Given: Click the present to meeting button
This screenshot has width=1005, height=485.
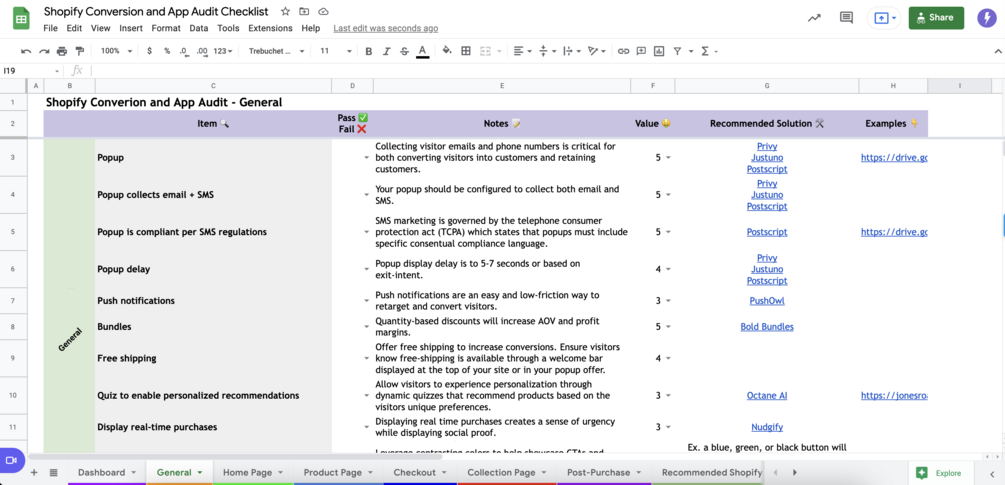Looking at the screenshot, I should [x=884, y=18].
